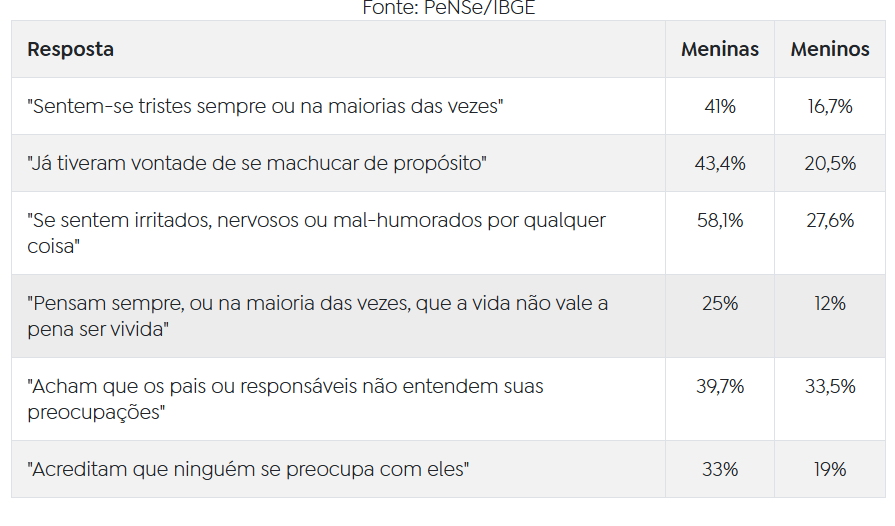Select the 16,7% value for Meninos
Viewport: 895px width, 526px height.
[829, 106]
